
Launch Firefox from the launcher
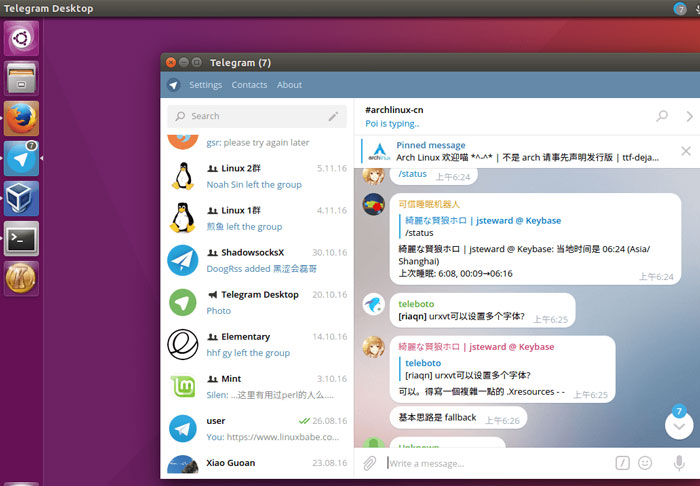(x=21, y=118)
